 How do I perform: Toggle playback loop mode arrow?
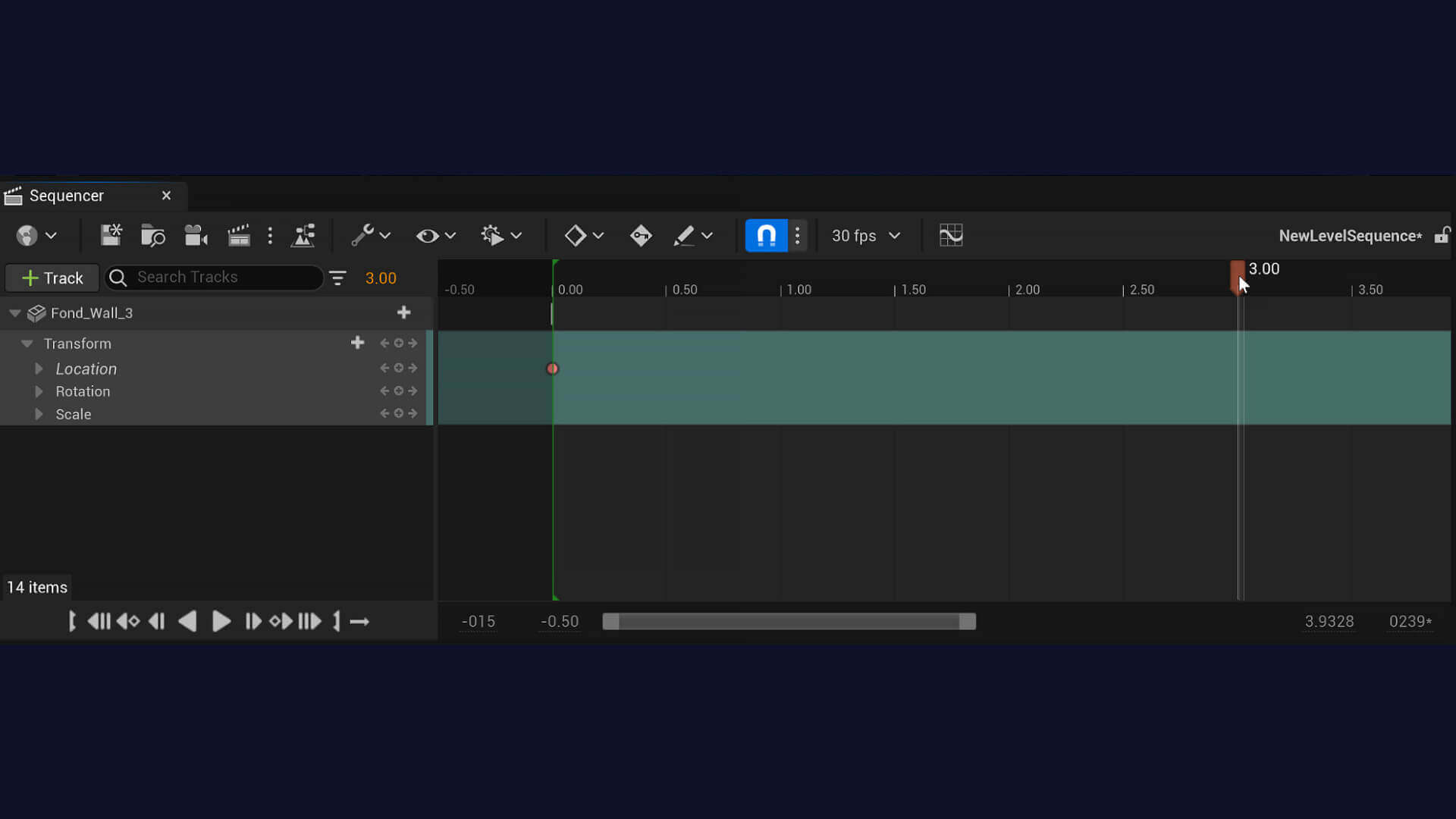click(x=359, y=622)
